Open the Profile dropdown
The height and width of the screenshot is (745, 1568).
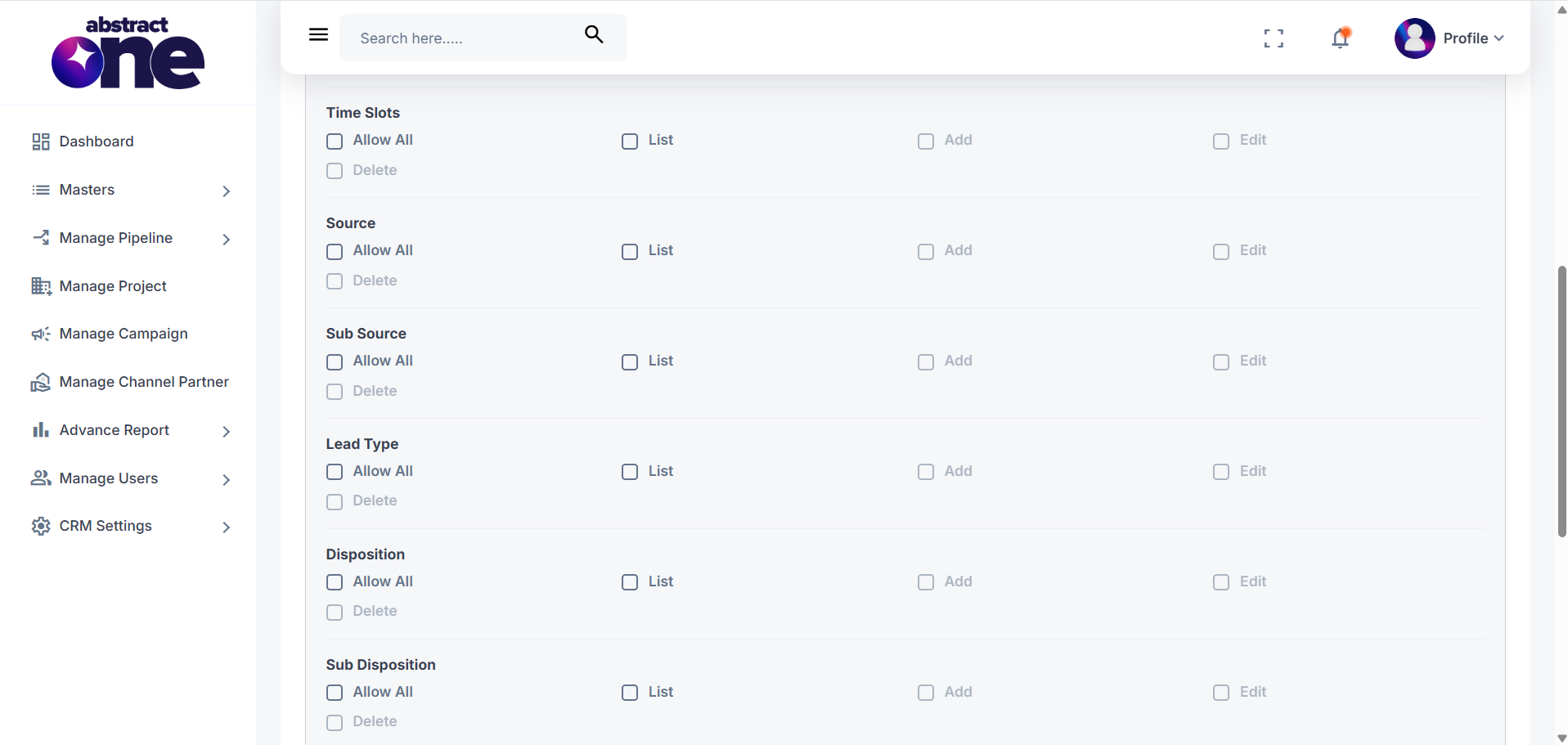point(1449,38)
